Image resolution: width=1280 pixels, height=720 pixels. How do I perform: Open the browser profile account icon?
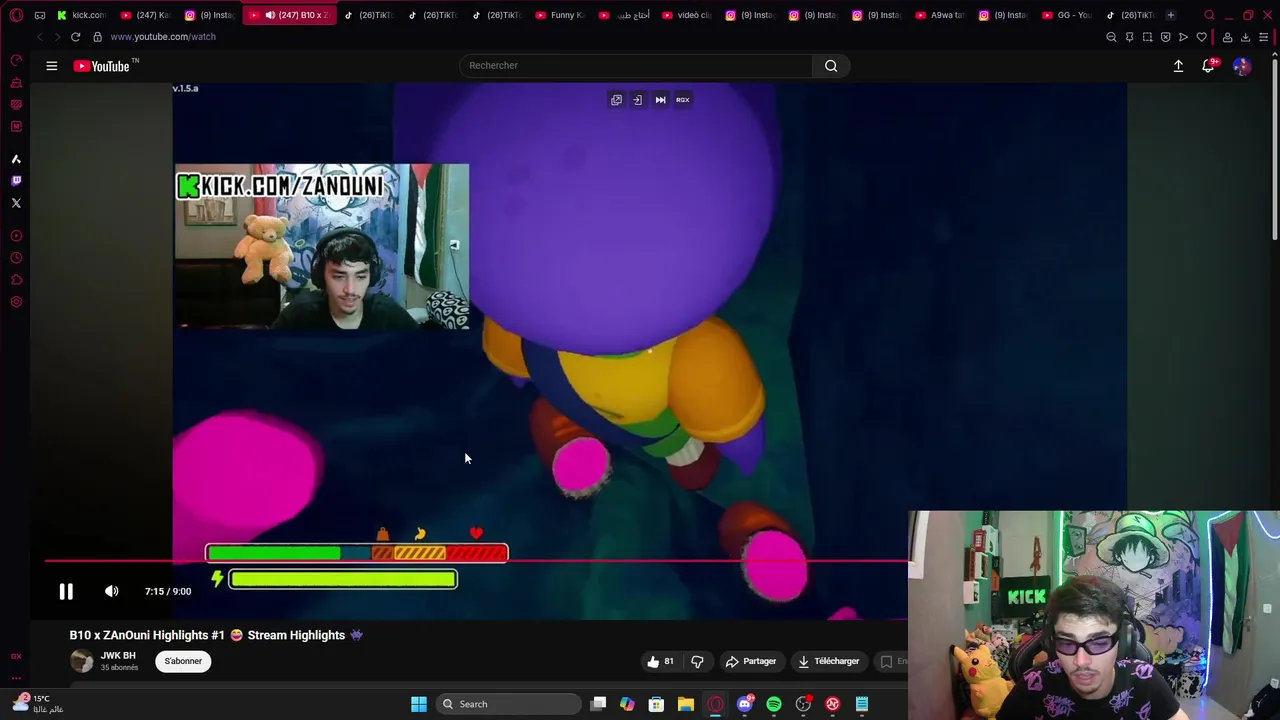[x=1227, y=37]
